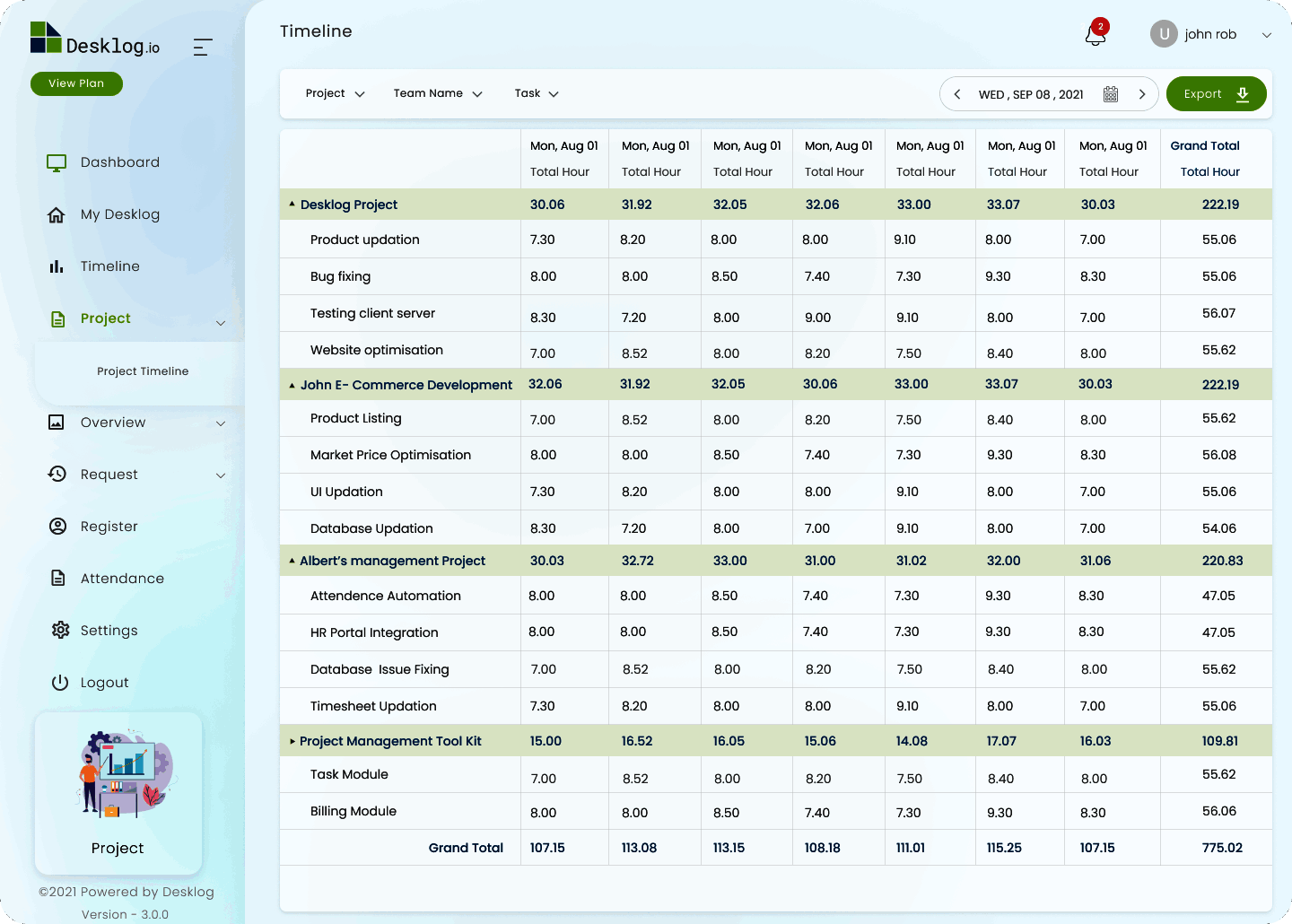Open the Team Name filter dropdown
This screenshot has height=924, width=1292.
[x=438, y=93]
